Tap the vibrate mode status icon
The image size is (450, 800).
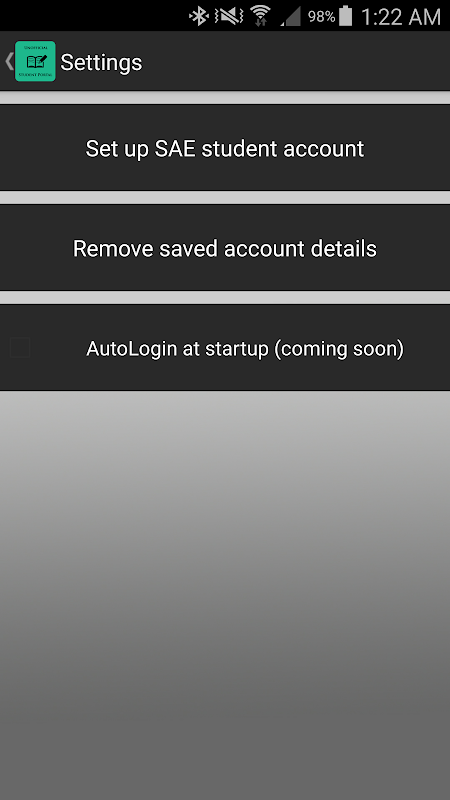229,17
